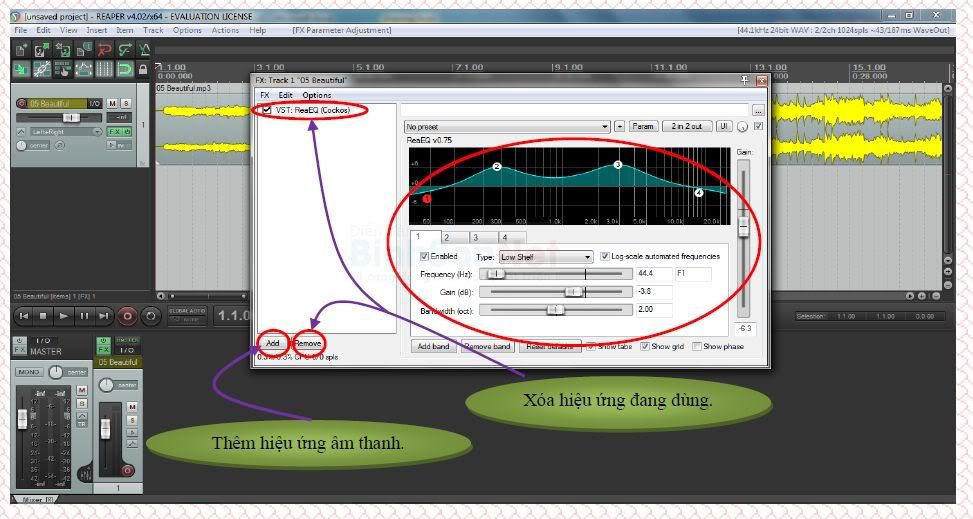The image size is (973, 519).
Task: Toggle the lock icon in main toolbar
Action: coord(144,70)
